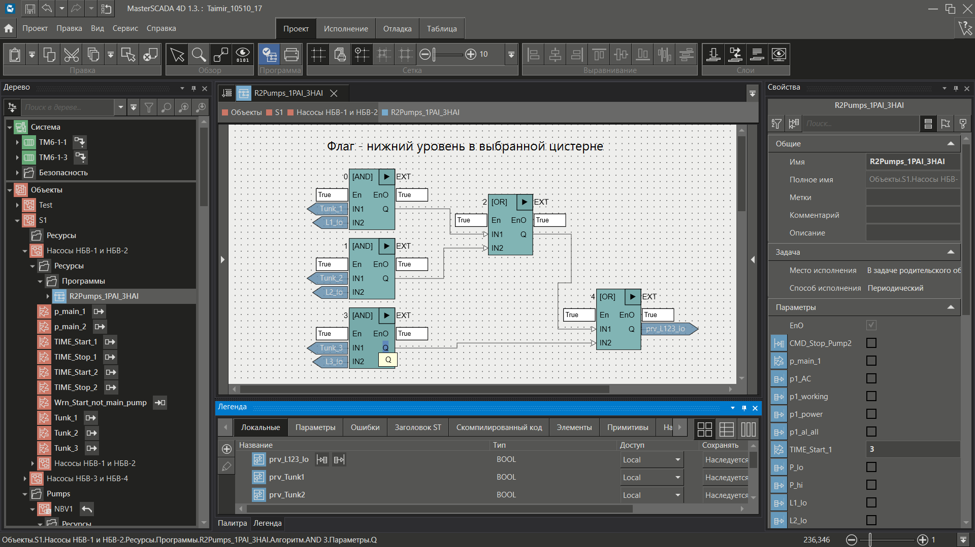Switch to the Исполнение ribbon tab
The width and height of the screenshot is (975, 547).
(346, 29)
